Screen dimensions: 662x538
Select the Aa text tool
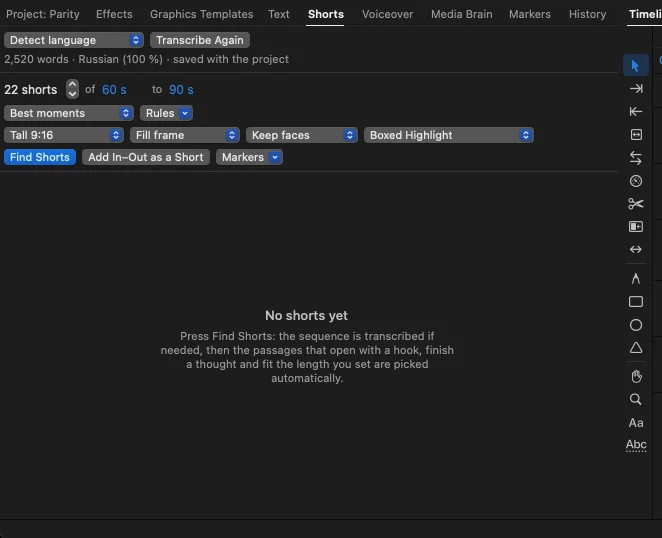click(x=636, y=423)
